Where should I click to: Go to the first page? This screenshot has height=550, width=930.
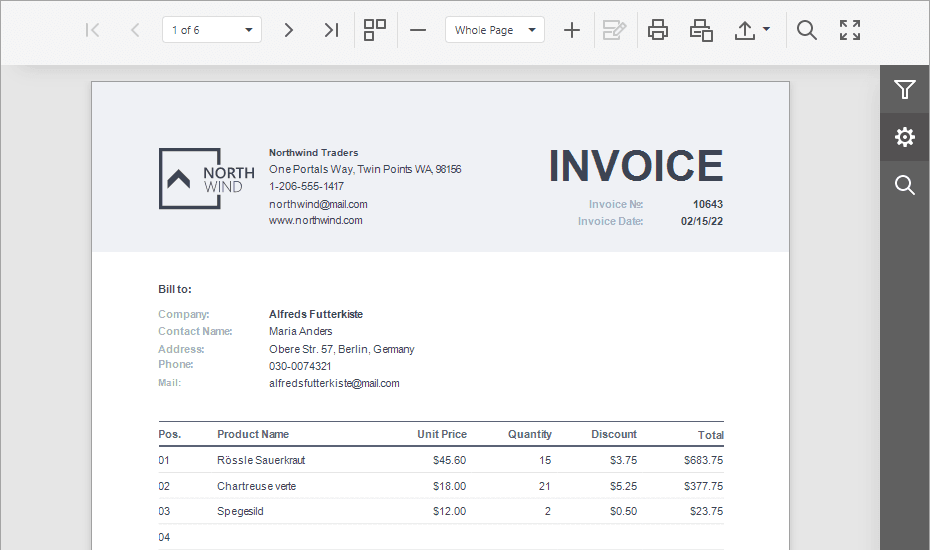[93, 30]
